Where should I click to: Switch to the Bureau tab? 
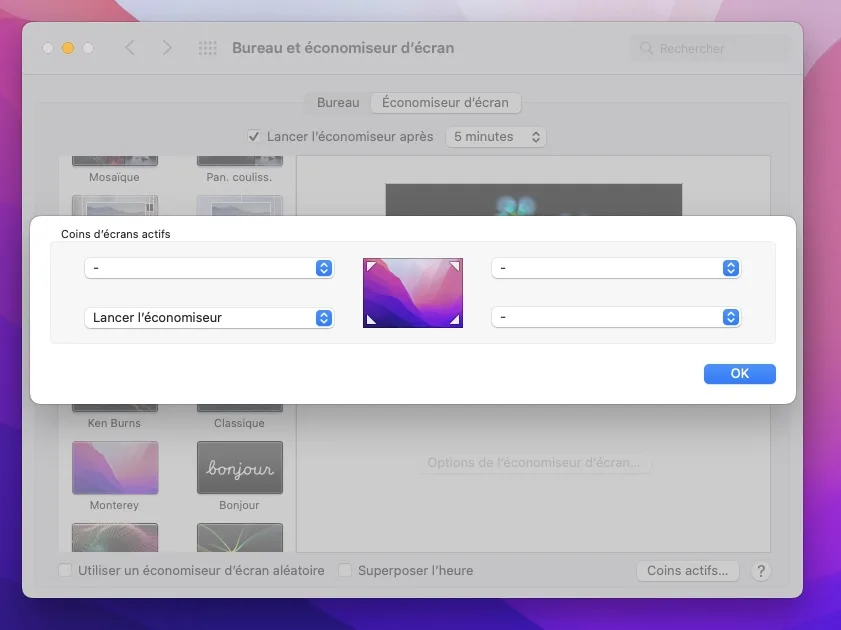[338, 102]
